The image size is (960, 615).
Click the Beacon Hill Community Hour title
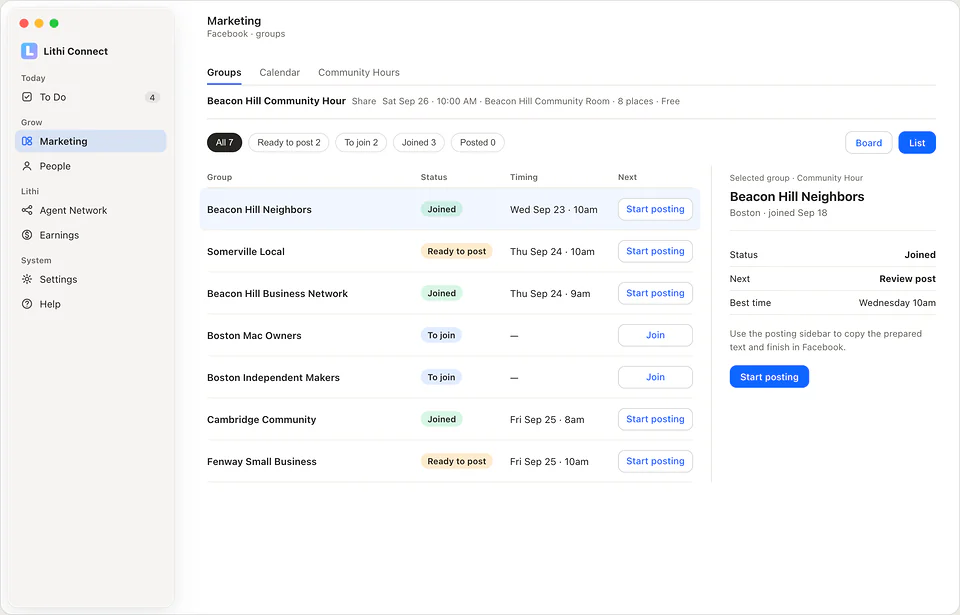click(x=276, y=100)
